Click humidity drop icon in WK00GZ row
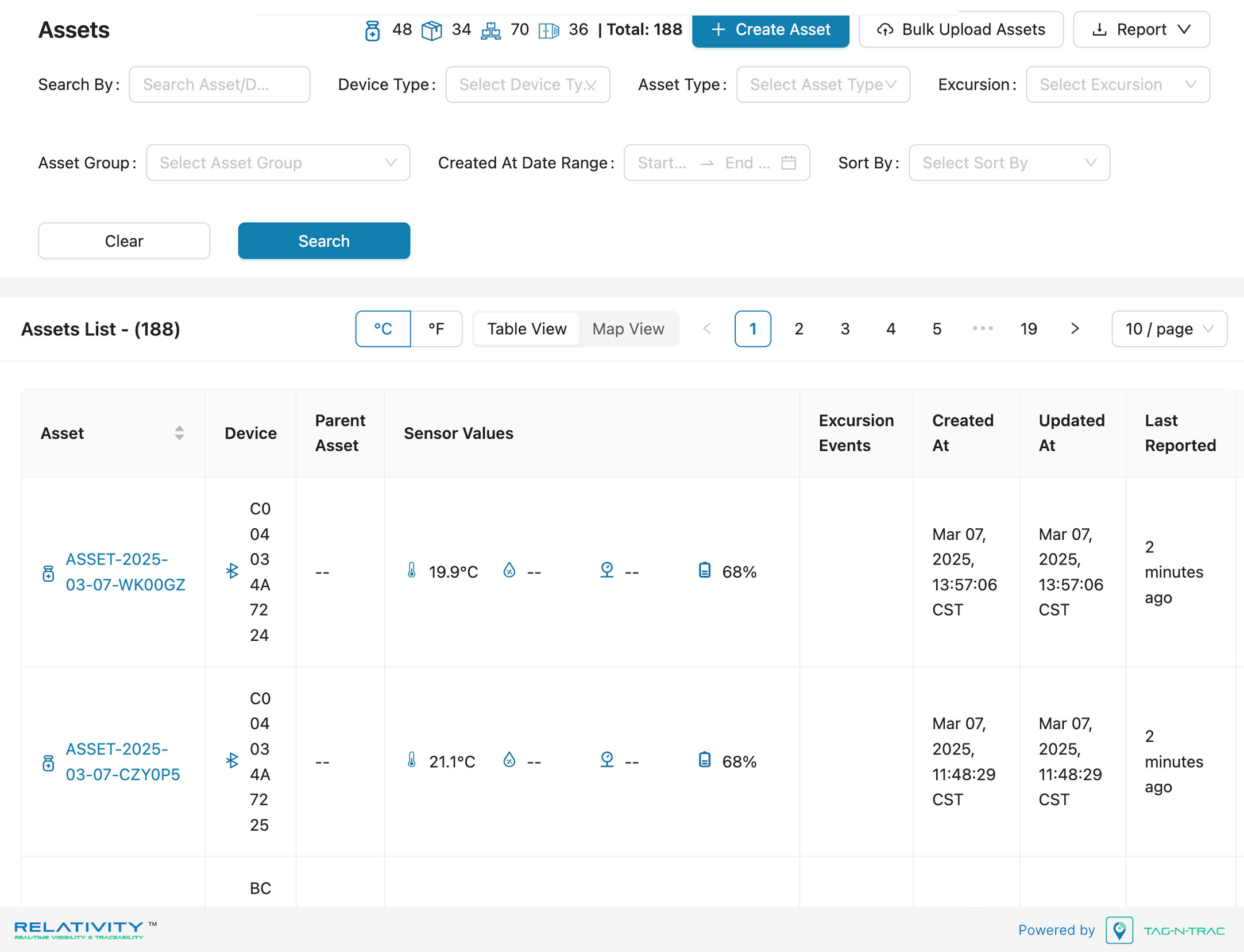Viewport: 1244px width, 952px height. [x=509, y=570]
